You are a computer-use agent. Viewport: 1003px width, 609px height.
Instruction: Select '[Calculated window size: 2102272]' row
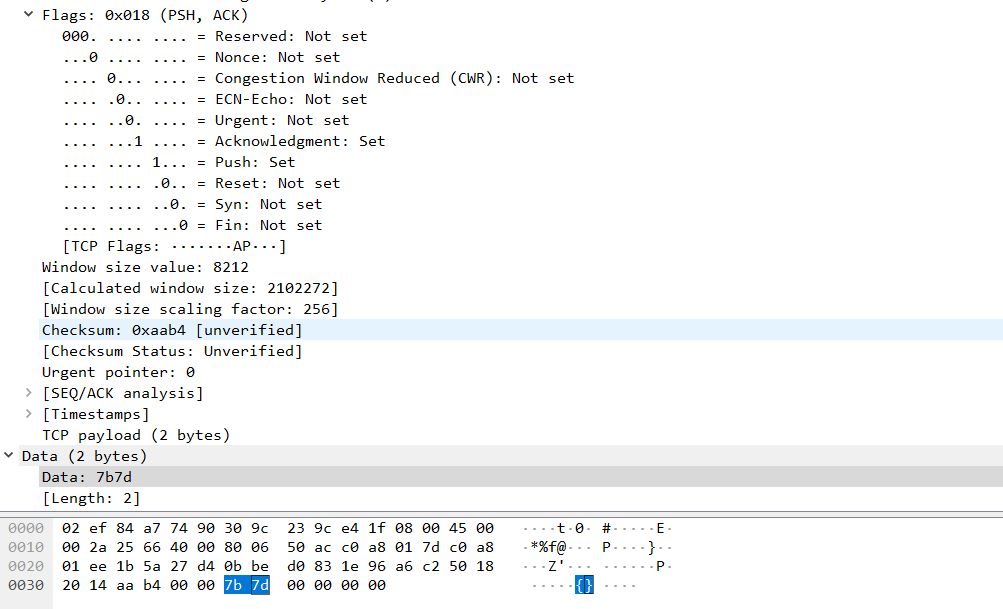190,289
